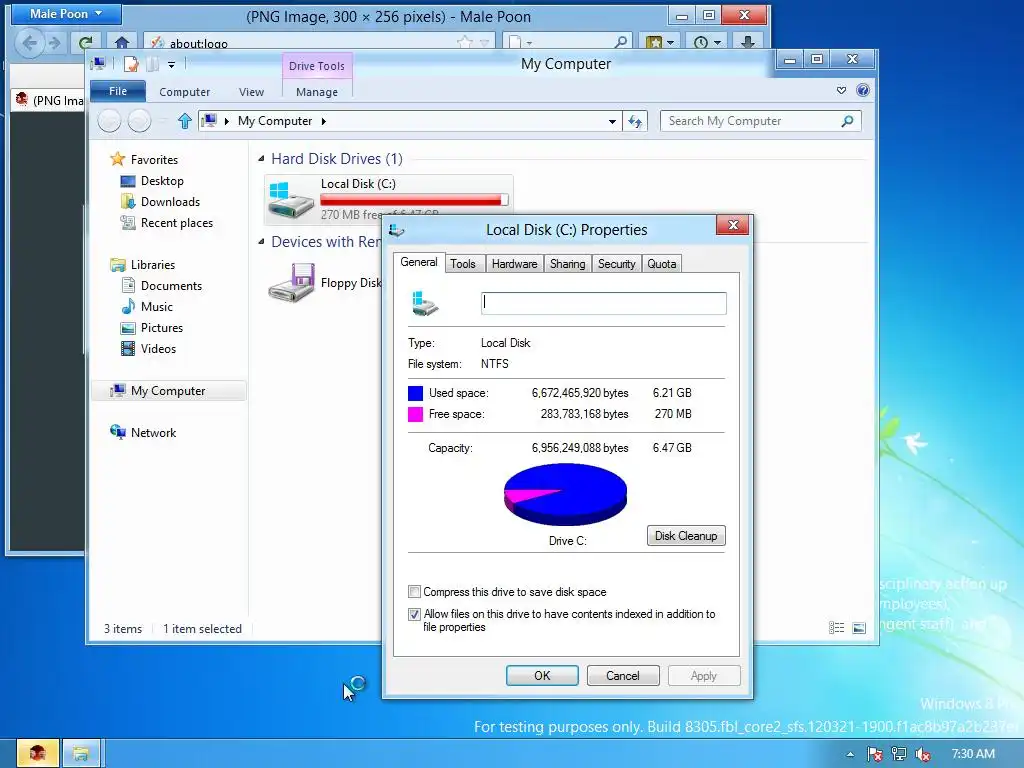Image resolution: width=1024 pixels, height=768 pixels.
Task: Switch to the large icons view icon
Action: pyautogui.click(x=859, y=628)
